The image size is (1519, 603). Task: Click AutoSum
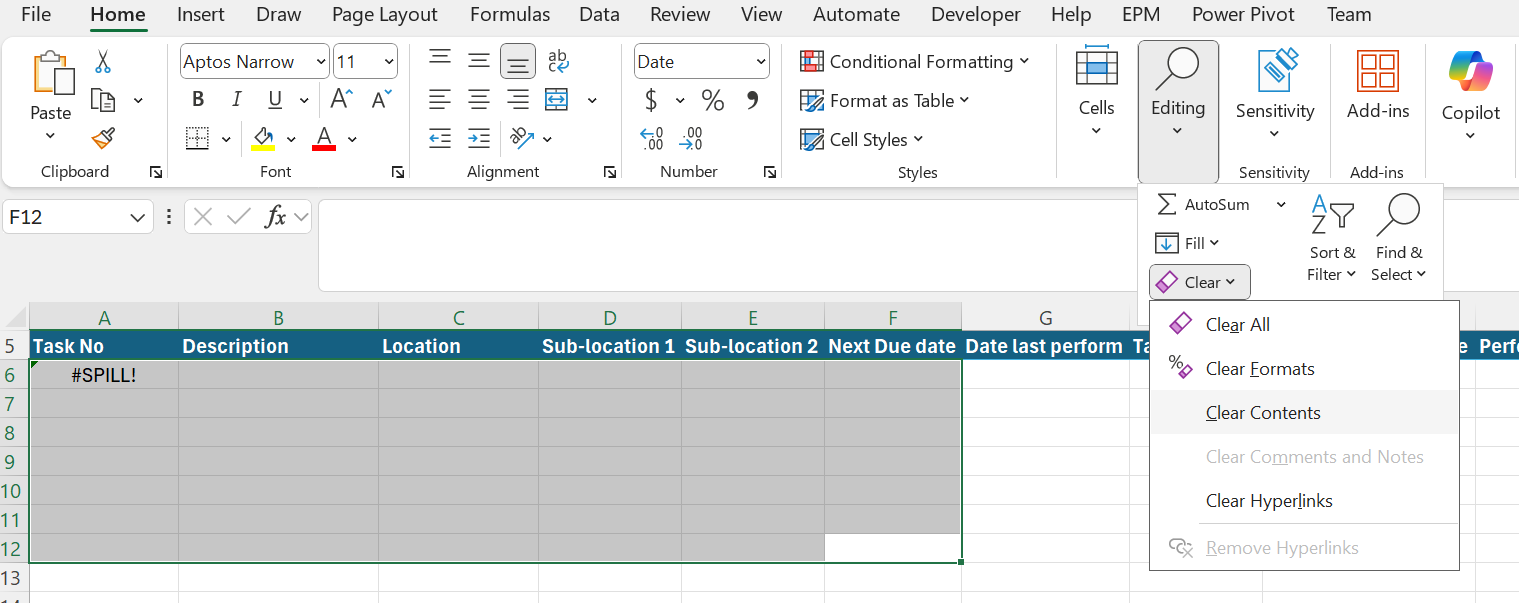click(x=1203, y=204)
